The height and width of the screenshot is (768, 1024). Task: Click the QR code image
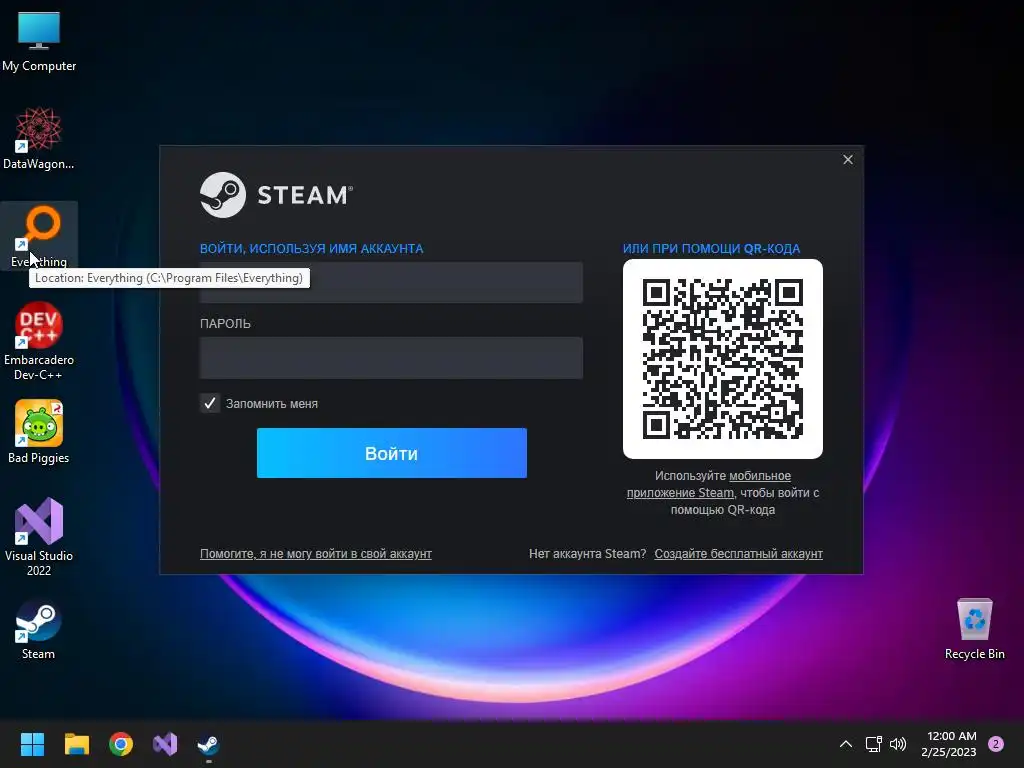tap(723, 359)
